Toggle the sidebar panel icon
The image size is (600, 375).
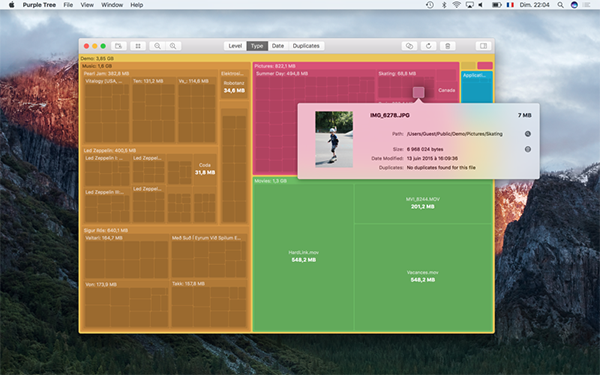point(483,46)
